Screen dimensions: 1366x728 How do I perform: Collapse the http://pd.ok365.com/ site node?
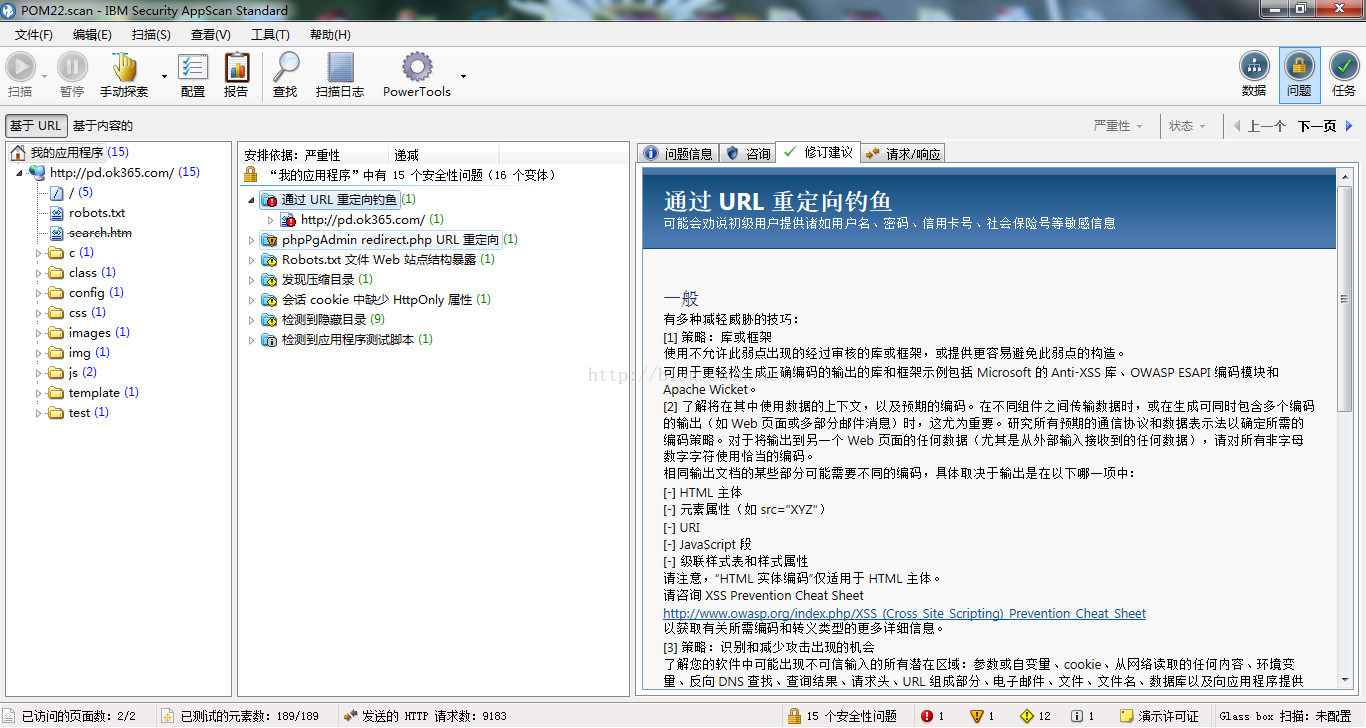[21, 173]
